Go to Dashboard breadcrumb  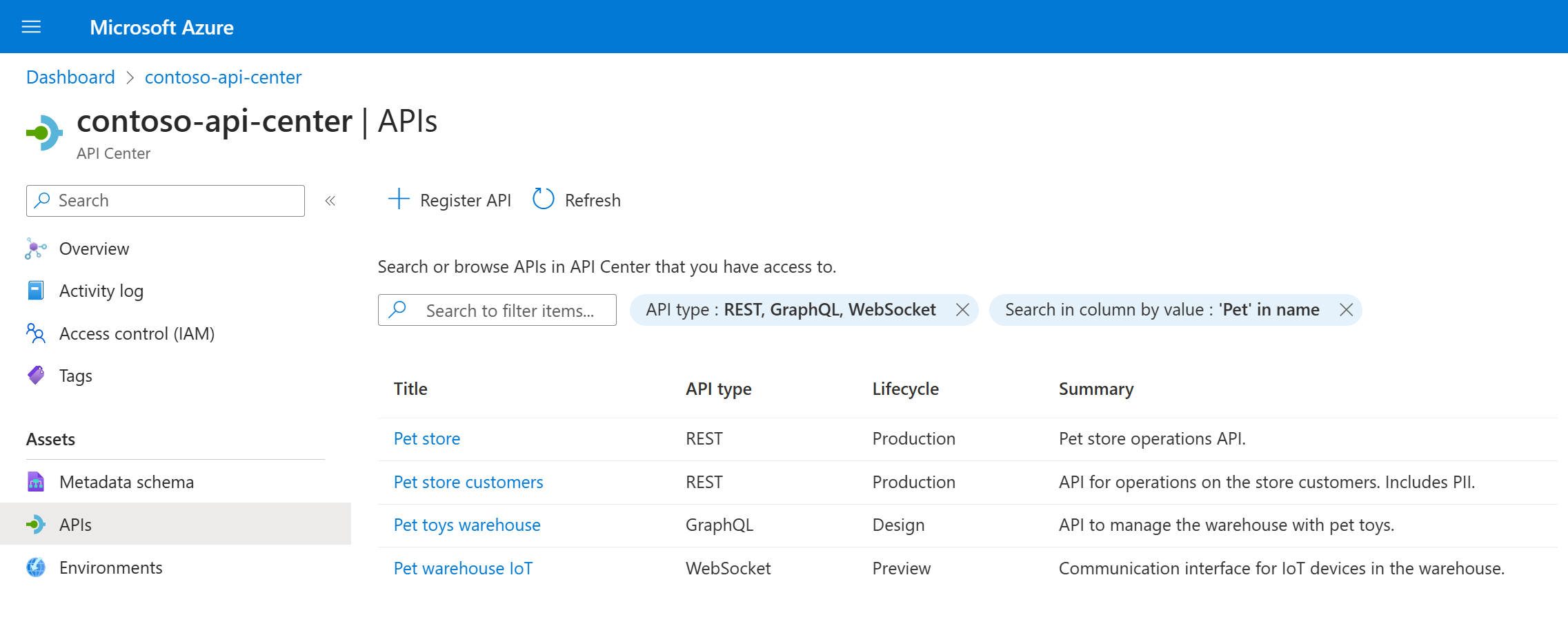point(70,77)
